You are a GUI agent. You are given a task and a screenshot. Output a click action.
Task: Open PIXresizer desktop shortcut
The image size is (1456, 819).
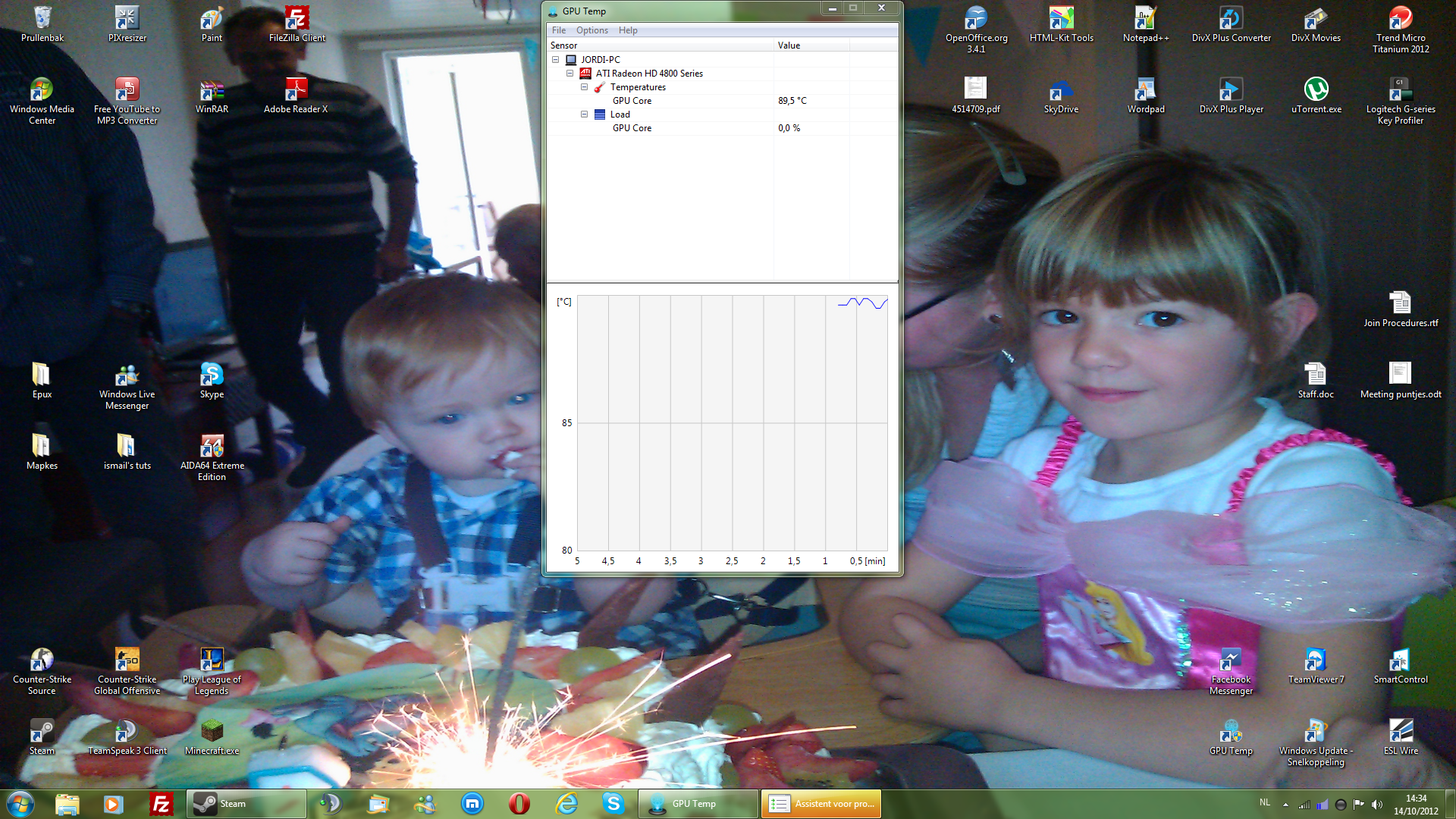click(x=127, y=24)
